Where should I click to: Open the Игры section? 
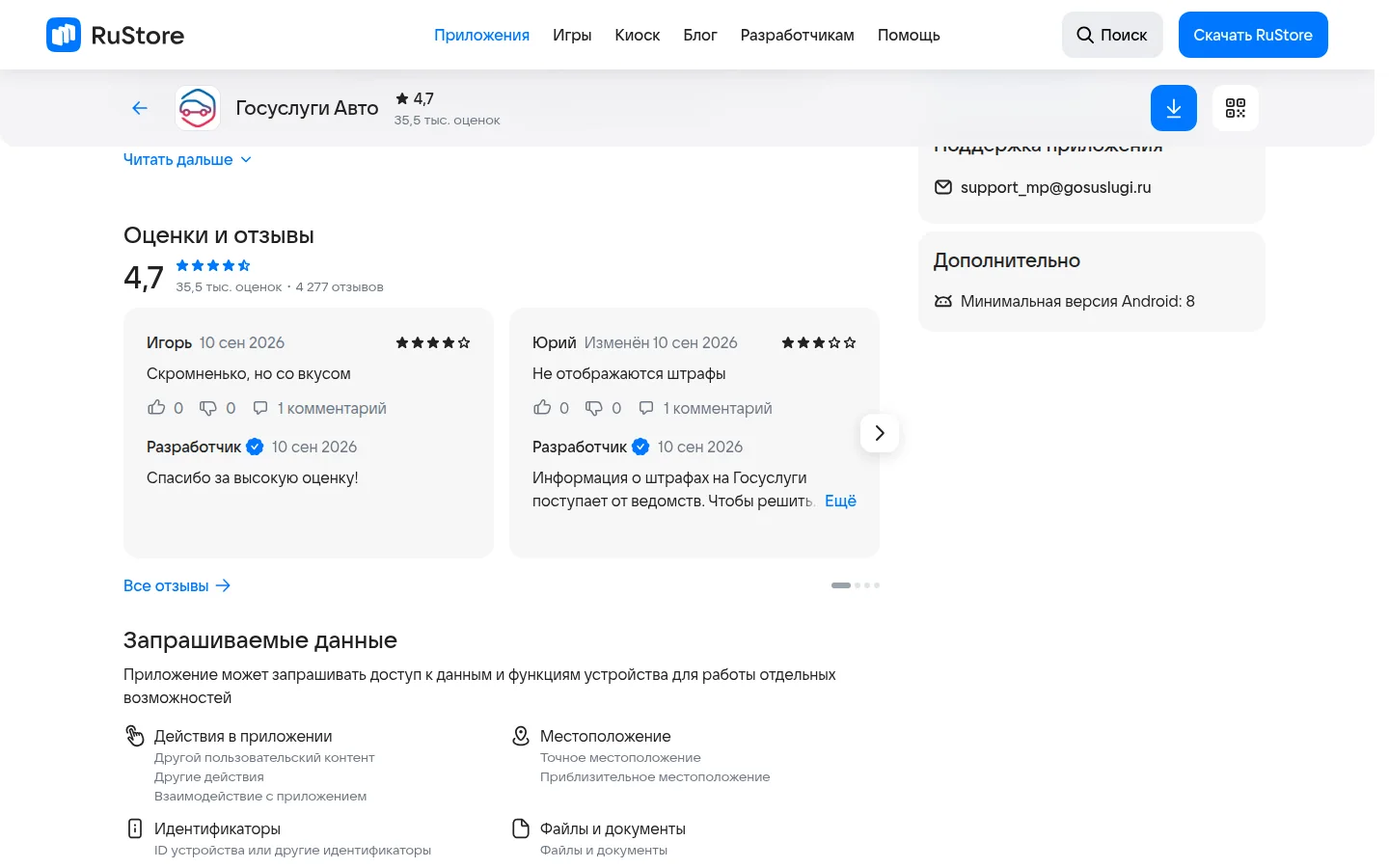[572, 35]
